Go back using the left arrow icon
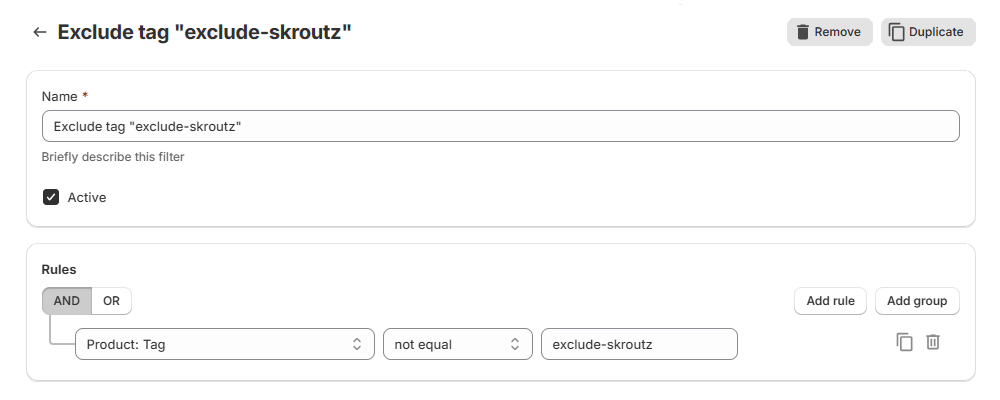Viewport: 1000px width, 400px height. coord(40,32)
